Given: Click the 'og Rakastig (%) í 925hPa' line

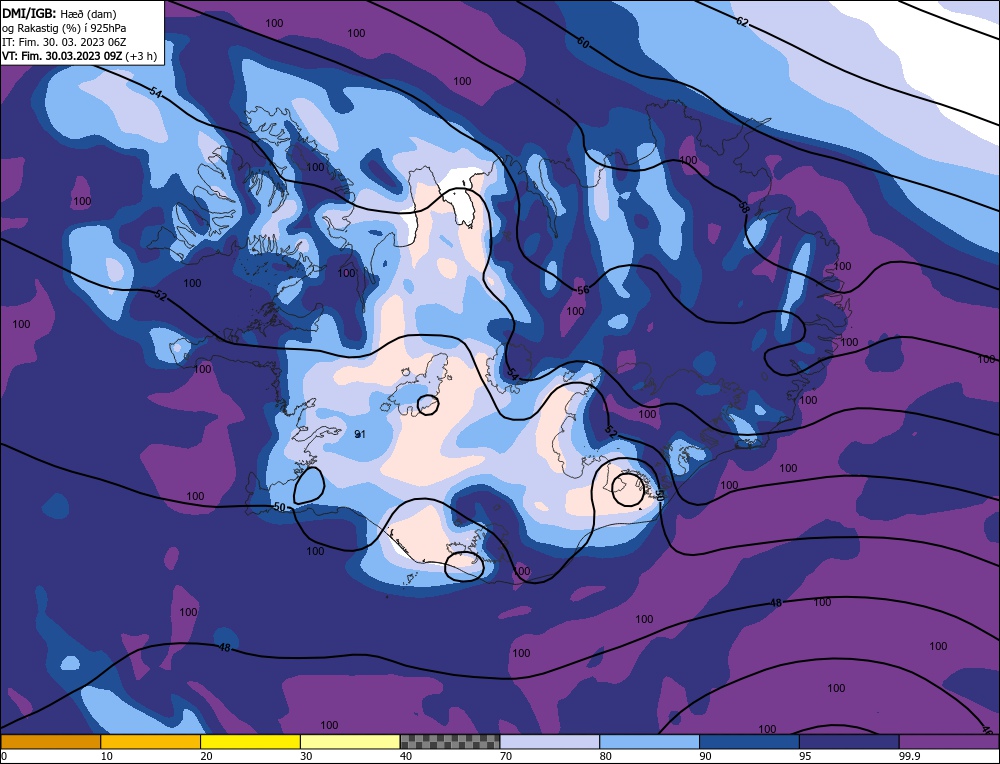Looking at the screenshot, I should [64, 28].
